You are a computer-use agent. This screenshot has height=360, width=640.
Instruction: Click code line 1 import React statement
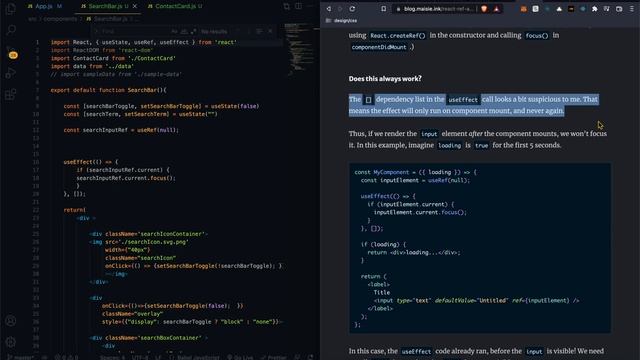tap(144, 42)
